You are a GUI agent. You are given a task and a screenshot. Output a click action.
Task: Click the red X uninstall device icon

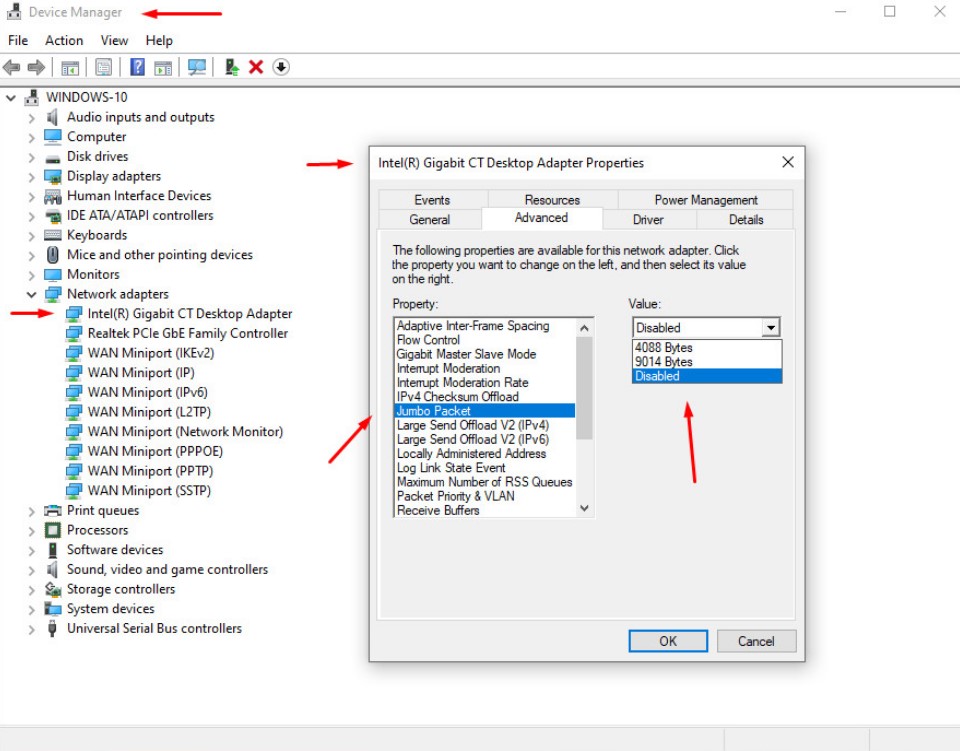coord(256,67)
